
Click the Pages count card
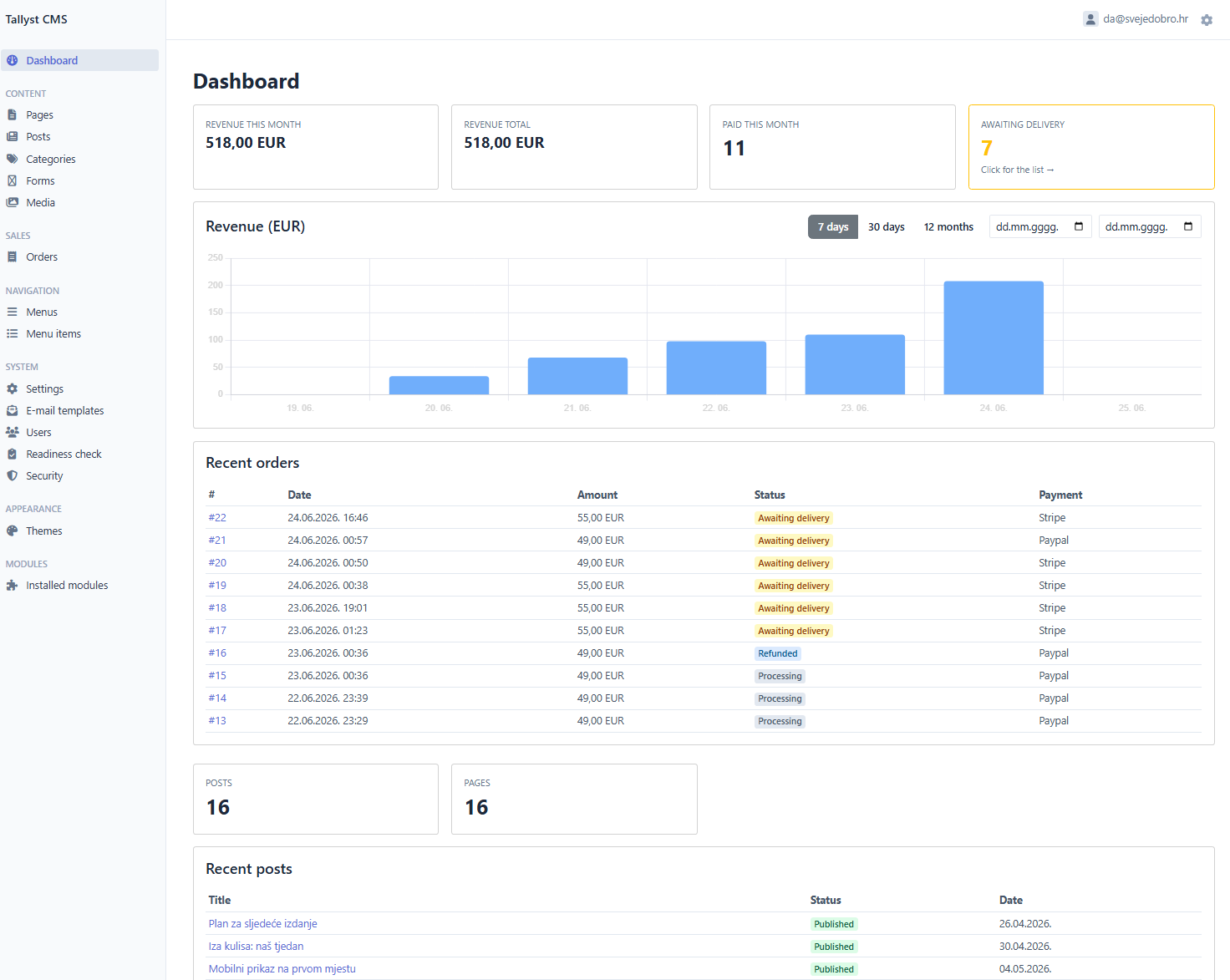click(x=574, y=799)
